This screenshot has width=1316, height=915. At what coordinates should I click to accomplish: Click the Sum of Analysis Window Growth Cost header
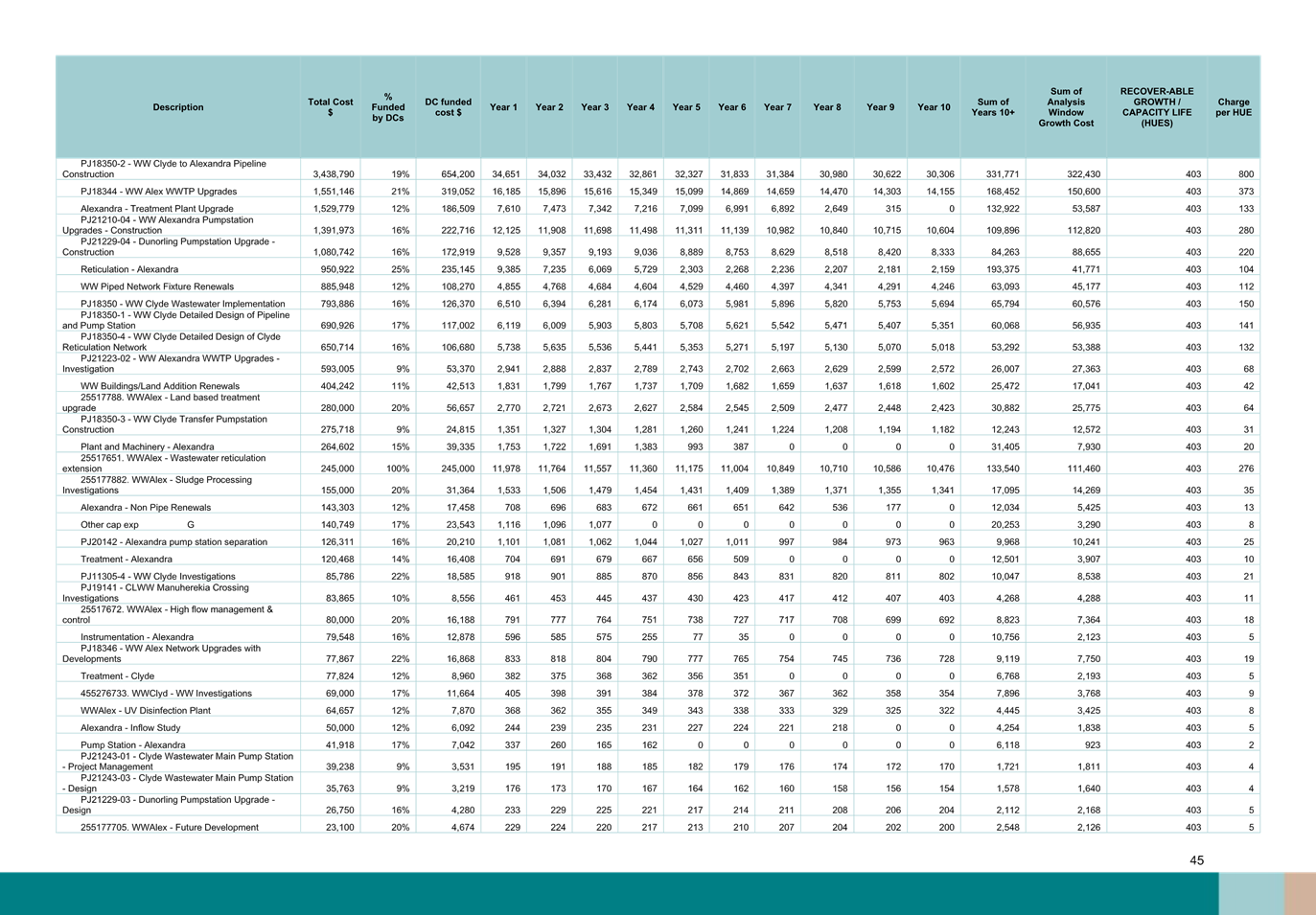click(x=1066, y=107)
